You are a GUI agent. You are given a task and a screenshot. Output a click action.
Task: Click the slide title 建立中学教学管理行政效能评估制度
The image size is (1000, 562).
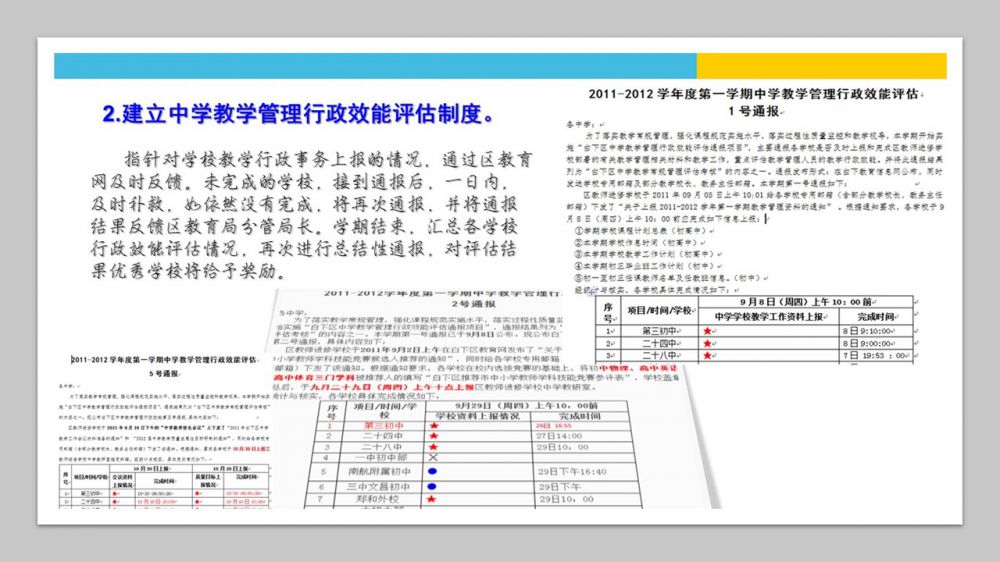300,112
